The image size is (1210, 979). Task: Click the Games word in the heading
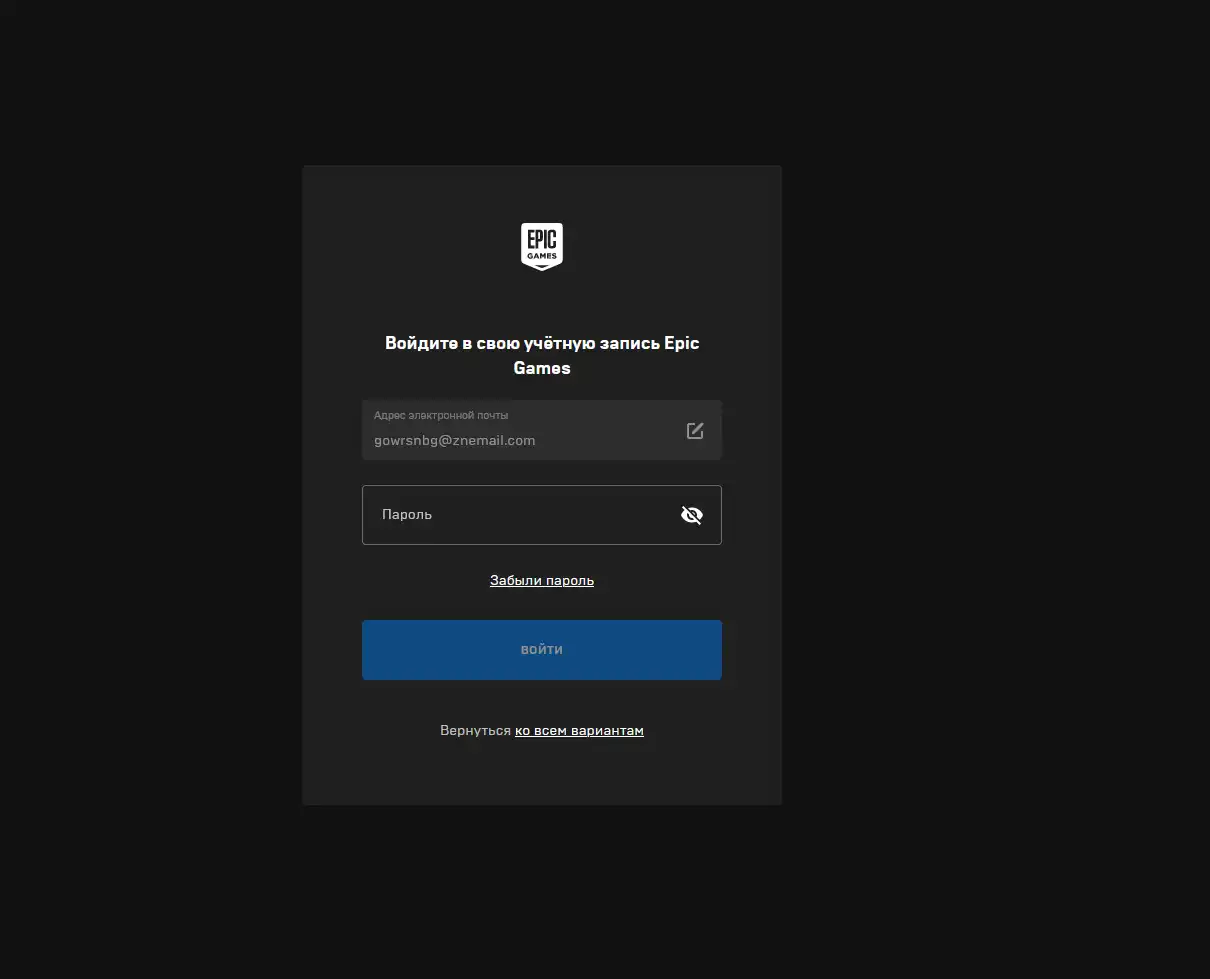[541, 368]
